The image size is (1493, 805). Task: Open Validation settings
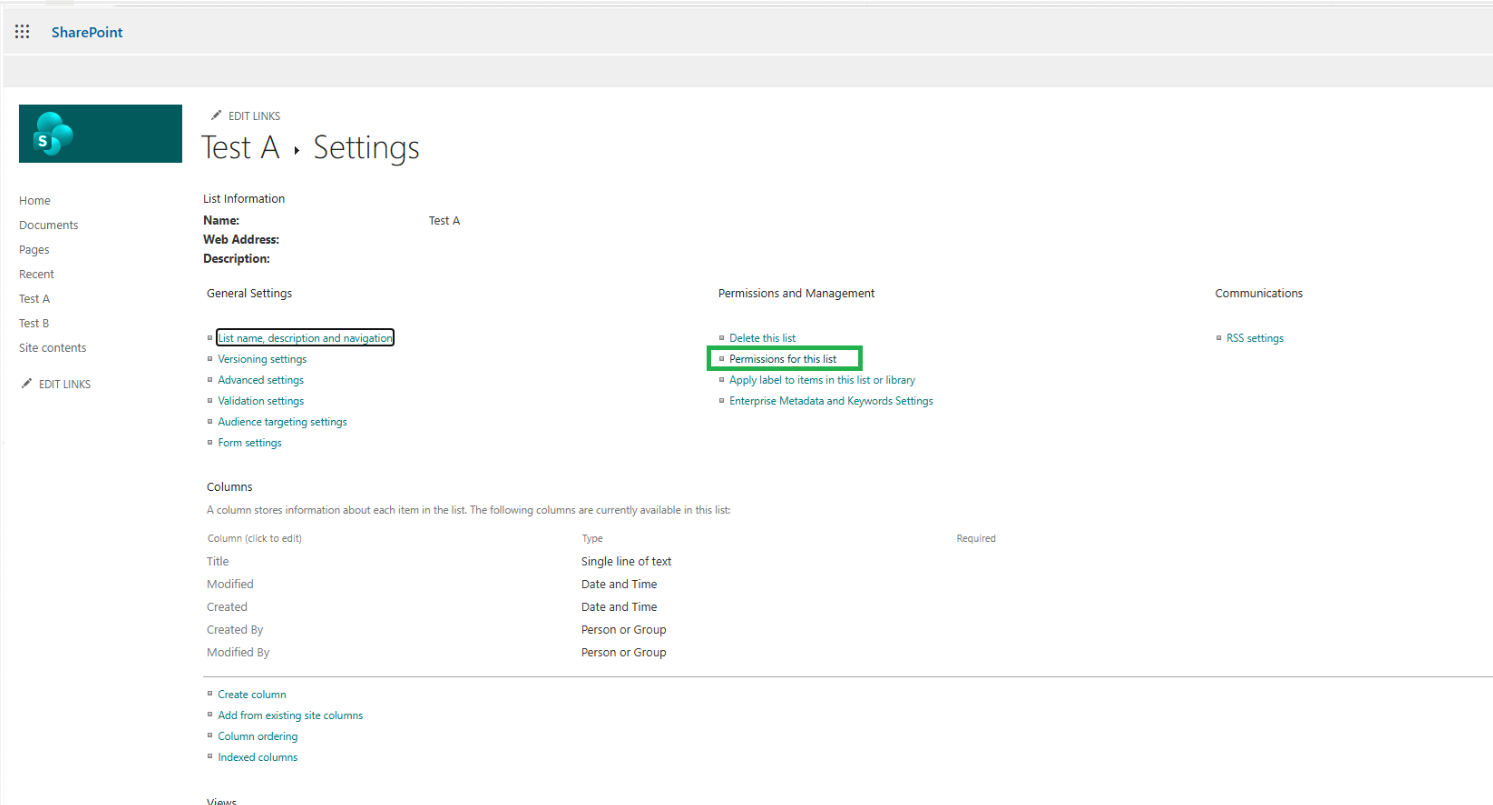pos(261,401)
